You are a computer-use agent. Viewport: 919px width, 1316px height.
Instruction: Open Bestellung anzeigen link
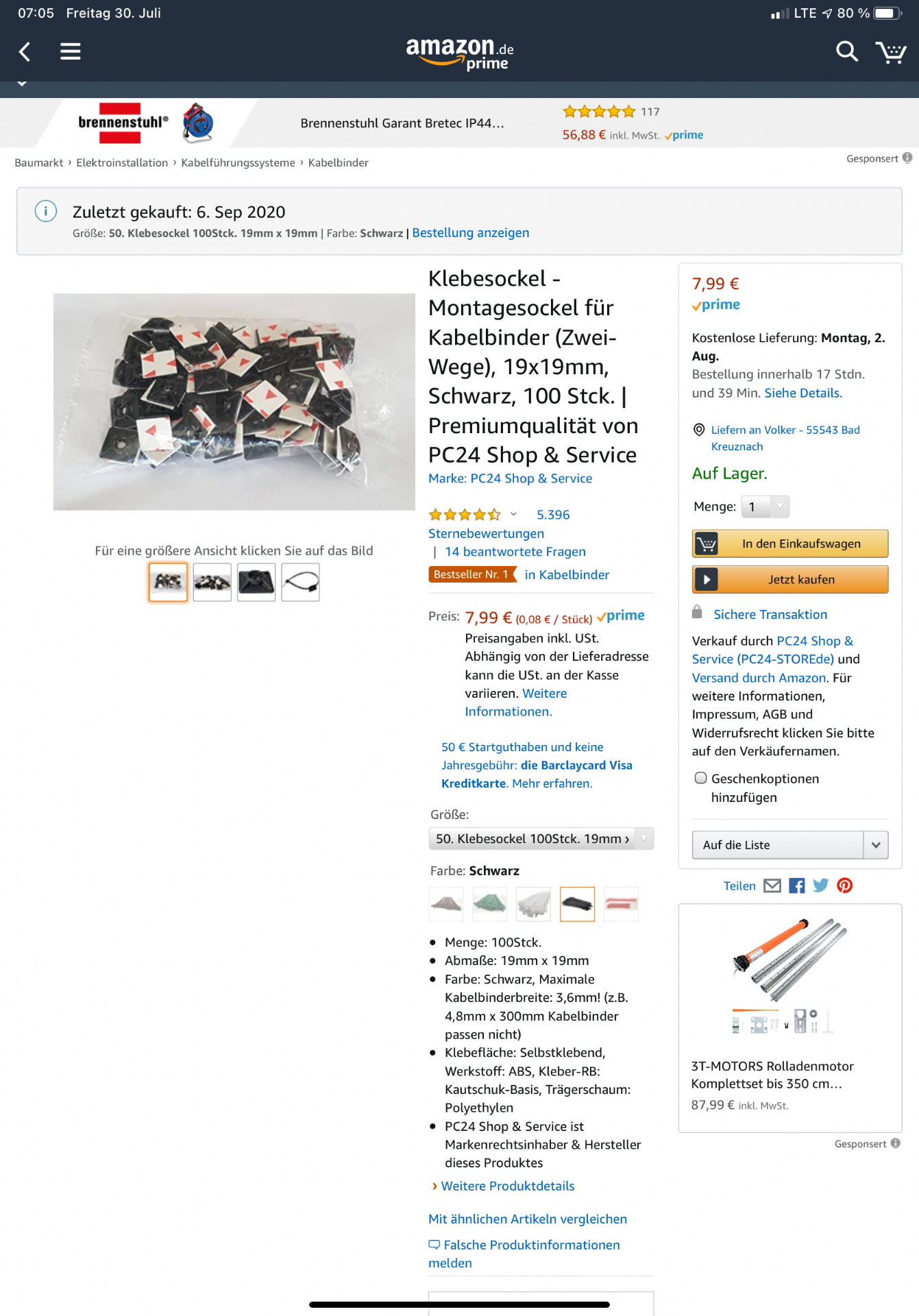coord(471,233)
